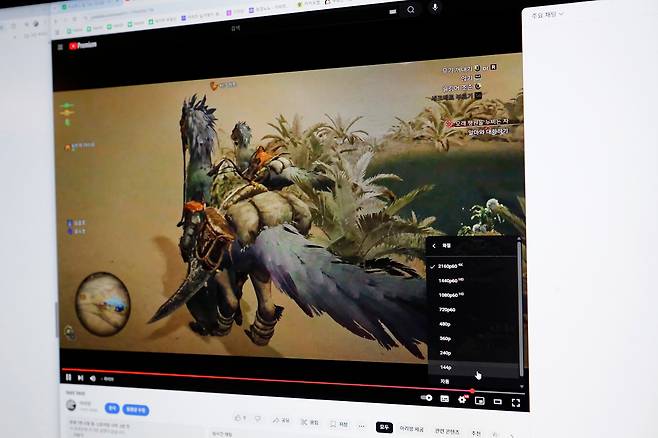Open more actions three-dot menu below the video

click(362, 426)
